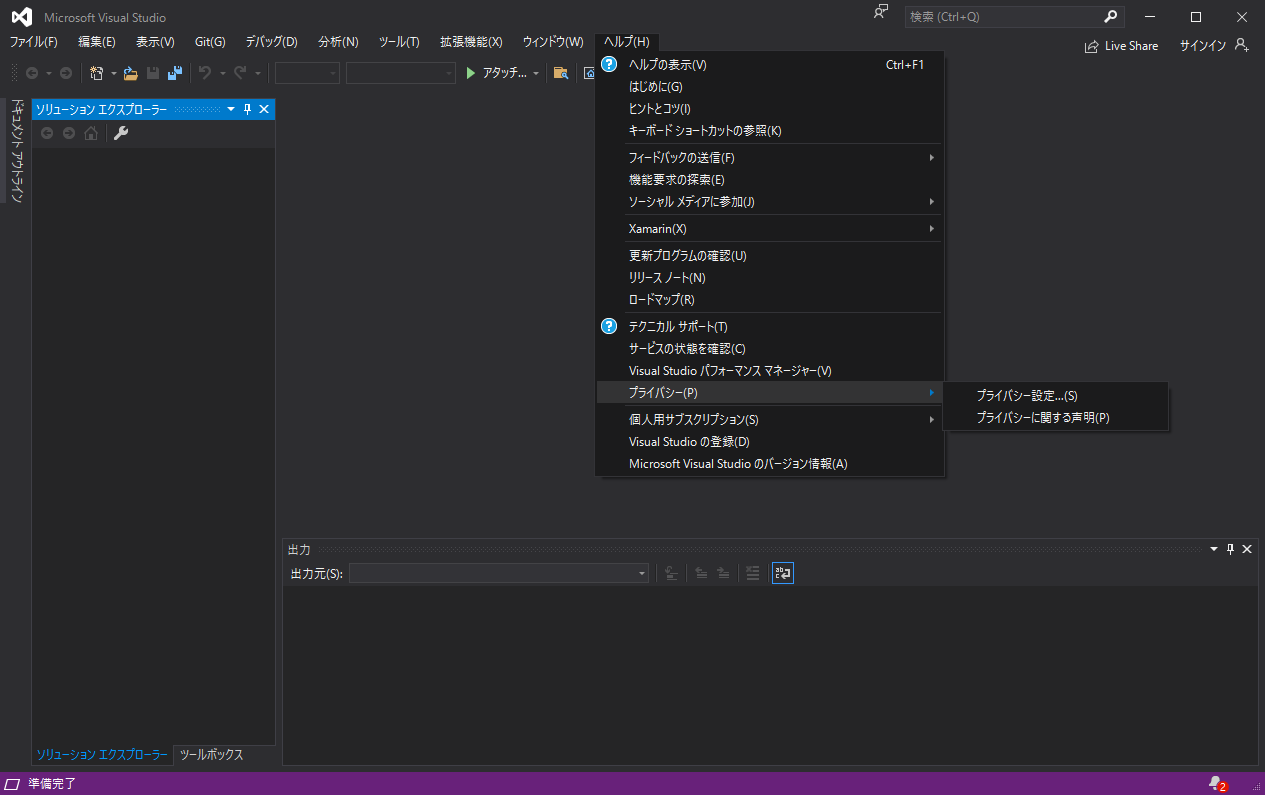Click the green Attach run icon
The height and width of the screenshot is (795, 1265).
coord(469,72)
